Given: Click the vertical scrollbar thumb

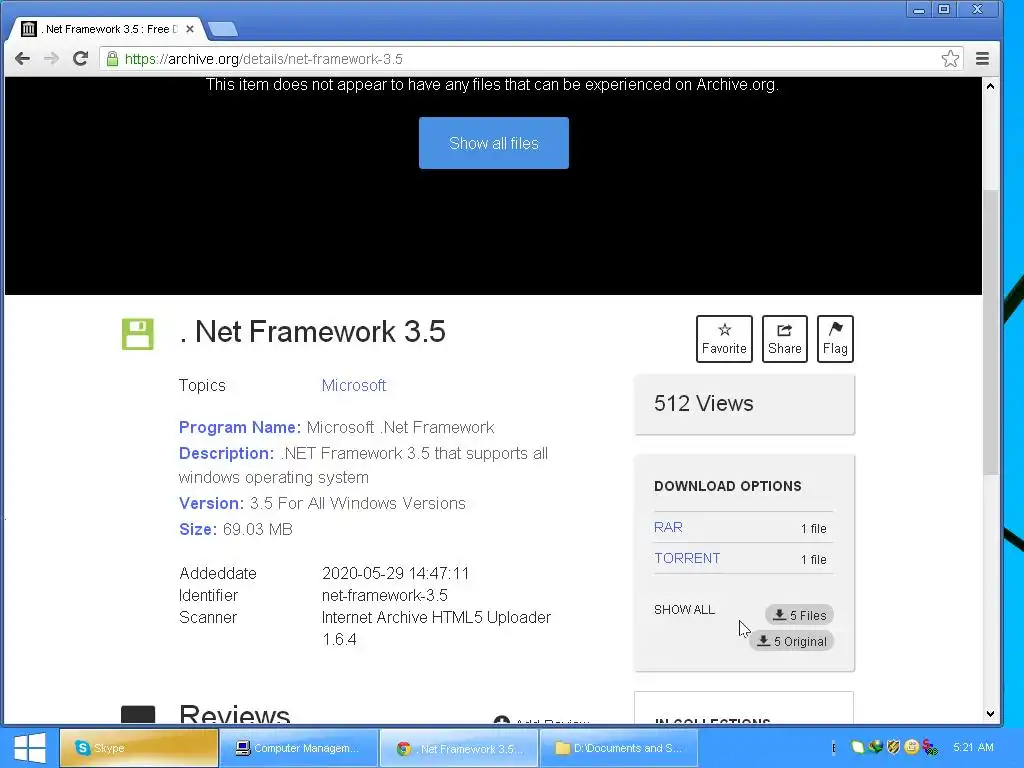Looking at the screenshot, I should point(991,333).
